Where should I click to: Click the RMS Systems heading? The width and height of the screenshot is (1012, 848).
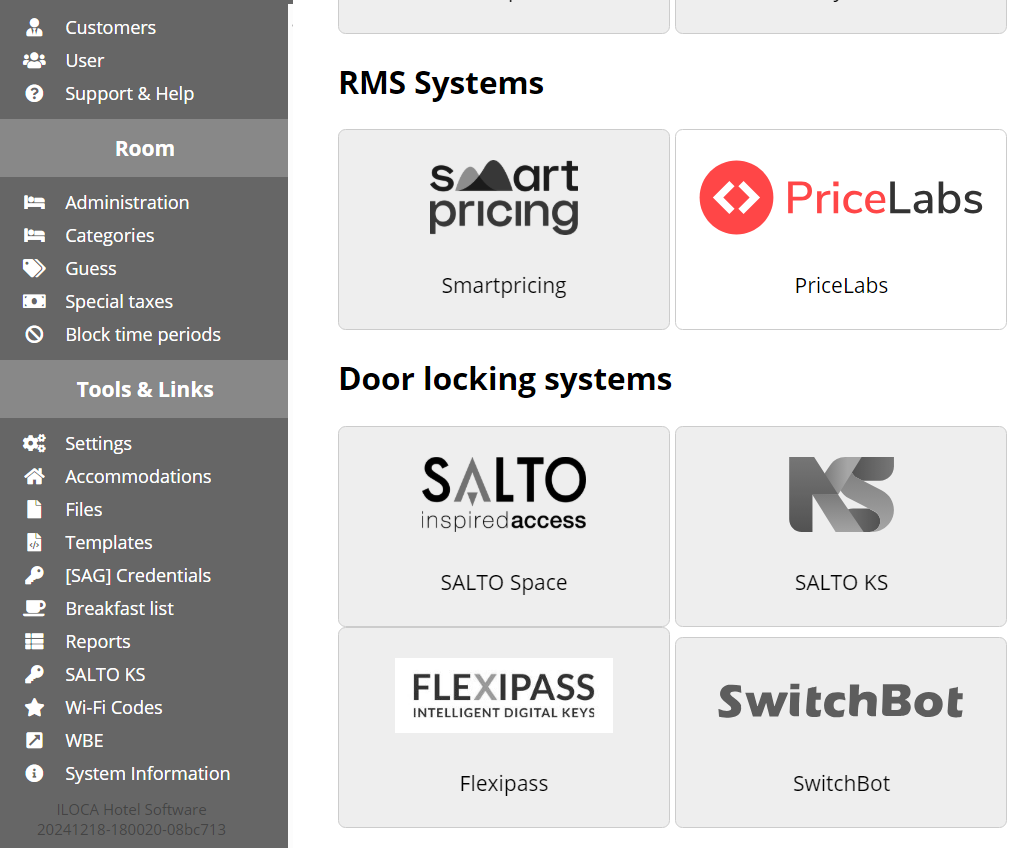pos(441,83)
